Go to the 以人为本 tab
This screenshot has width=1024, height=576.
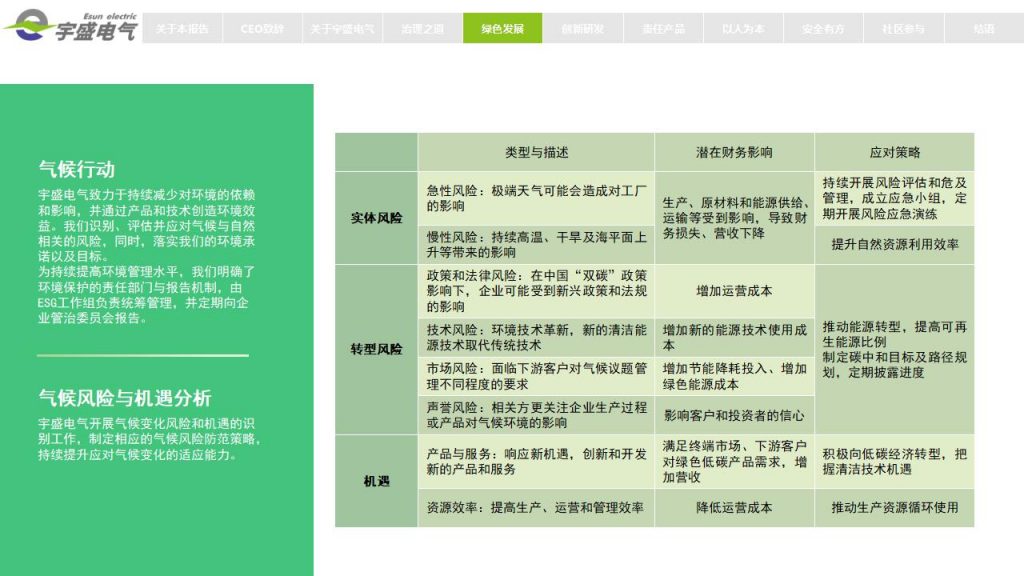[x=743, y=28]
